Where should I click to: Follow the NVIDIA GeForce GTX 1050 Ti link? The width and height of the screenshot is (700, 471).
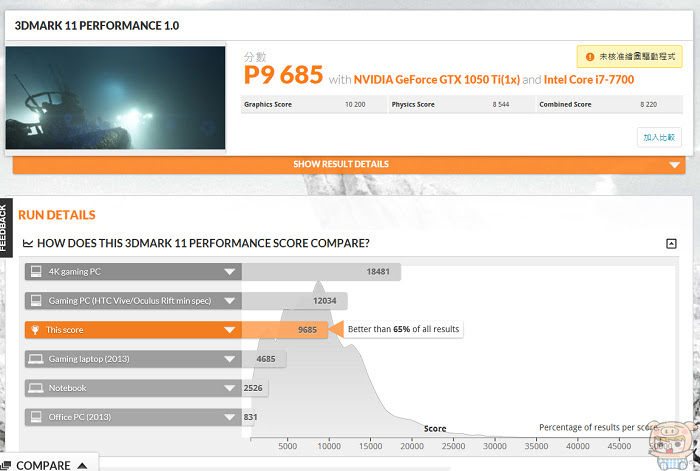pos(437,79)
